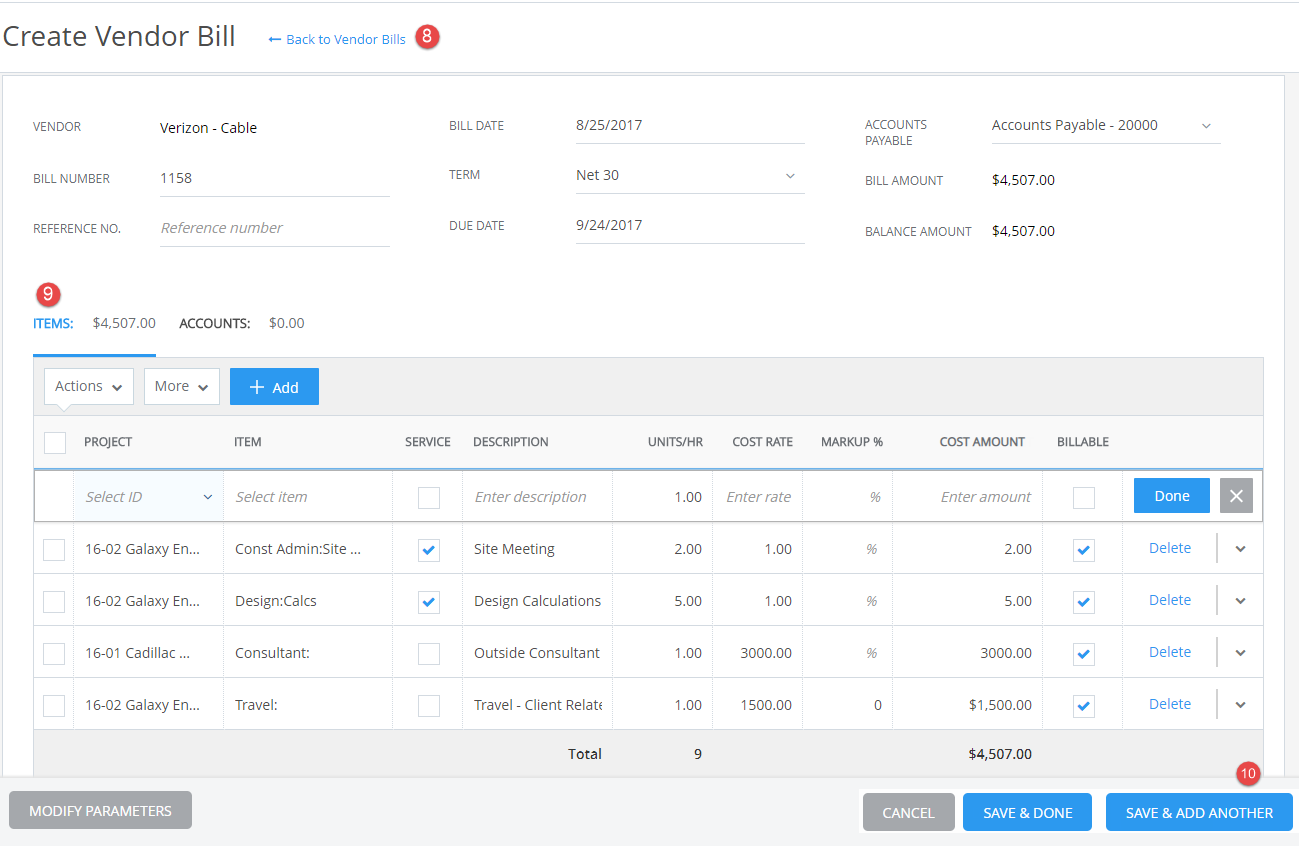
Task: Click the Bill Number field
Action: [x=275, y=179]
